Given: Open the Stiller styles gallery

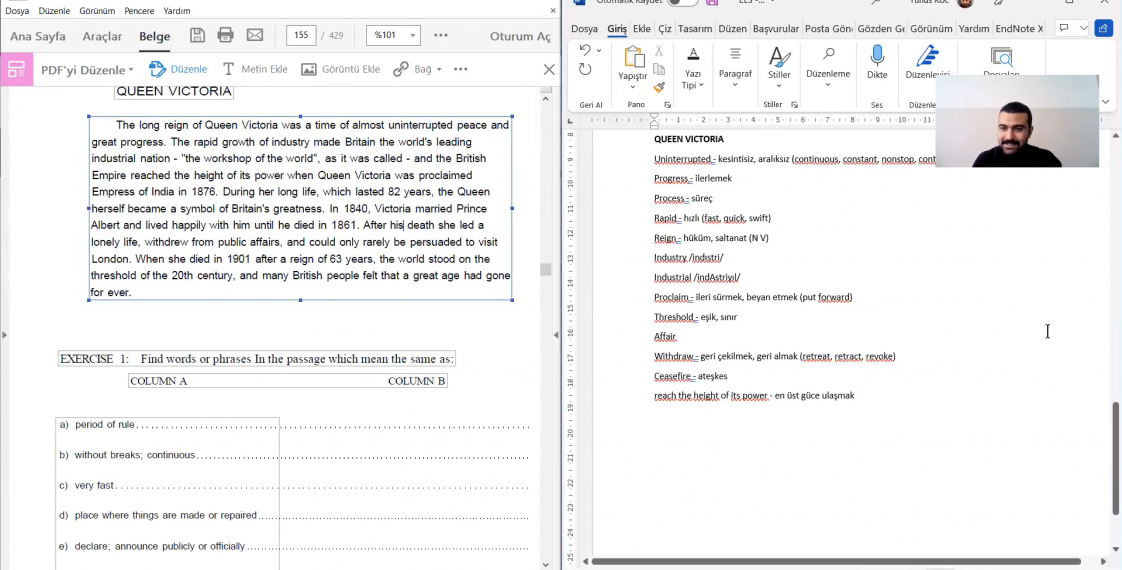Looking at the screenshot, I should coord(779,62).
